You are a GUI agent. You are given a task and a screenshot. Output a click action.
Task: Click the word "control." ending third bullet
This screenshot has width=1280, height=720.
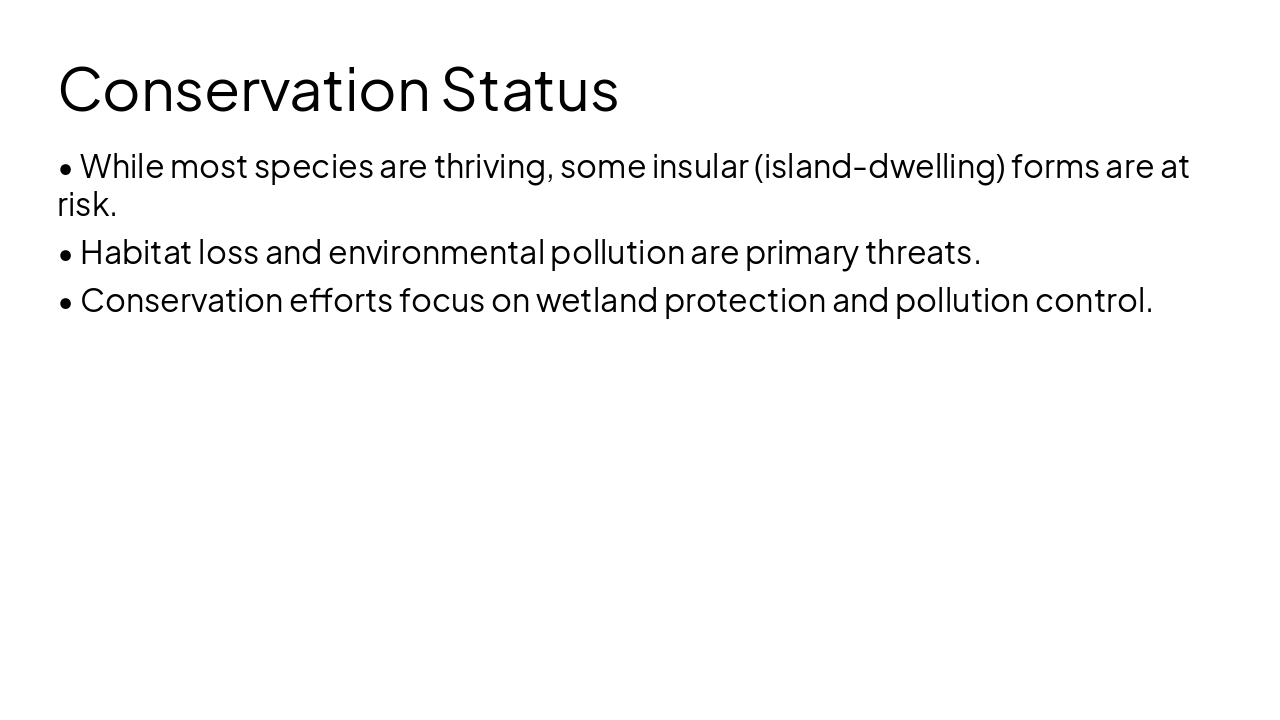(1093, 301)
